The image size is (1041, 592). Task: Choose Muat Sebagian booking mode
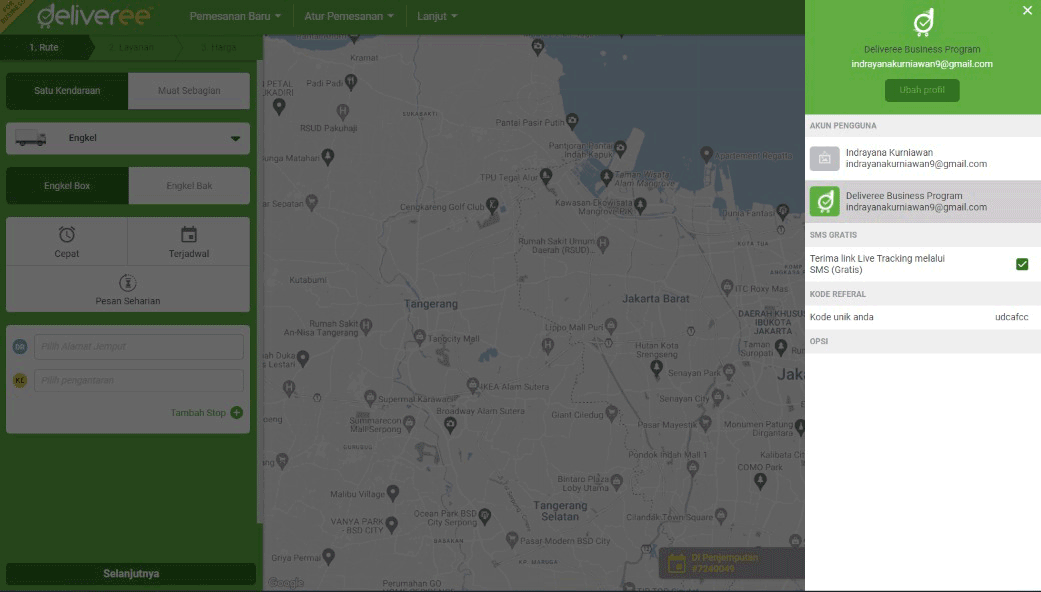coord(189,91)
